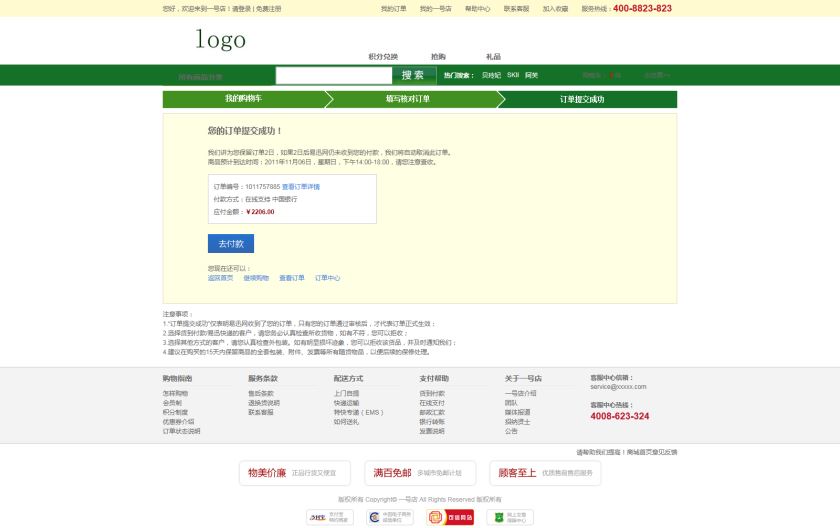Open footer link 一号店介绍

point(521,394)
